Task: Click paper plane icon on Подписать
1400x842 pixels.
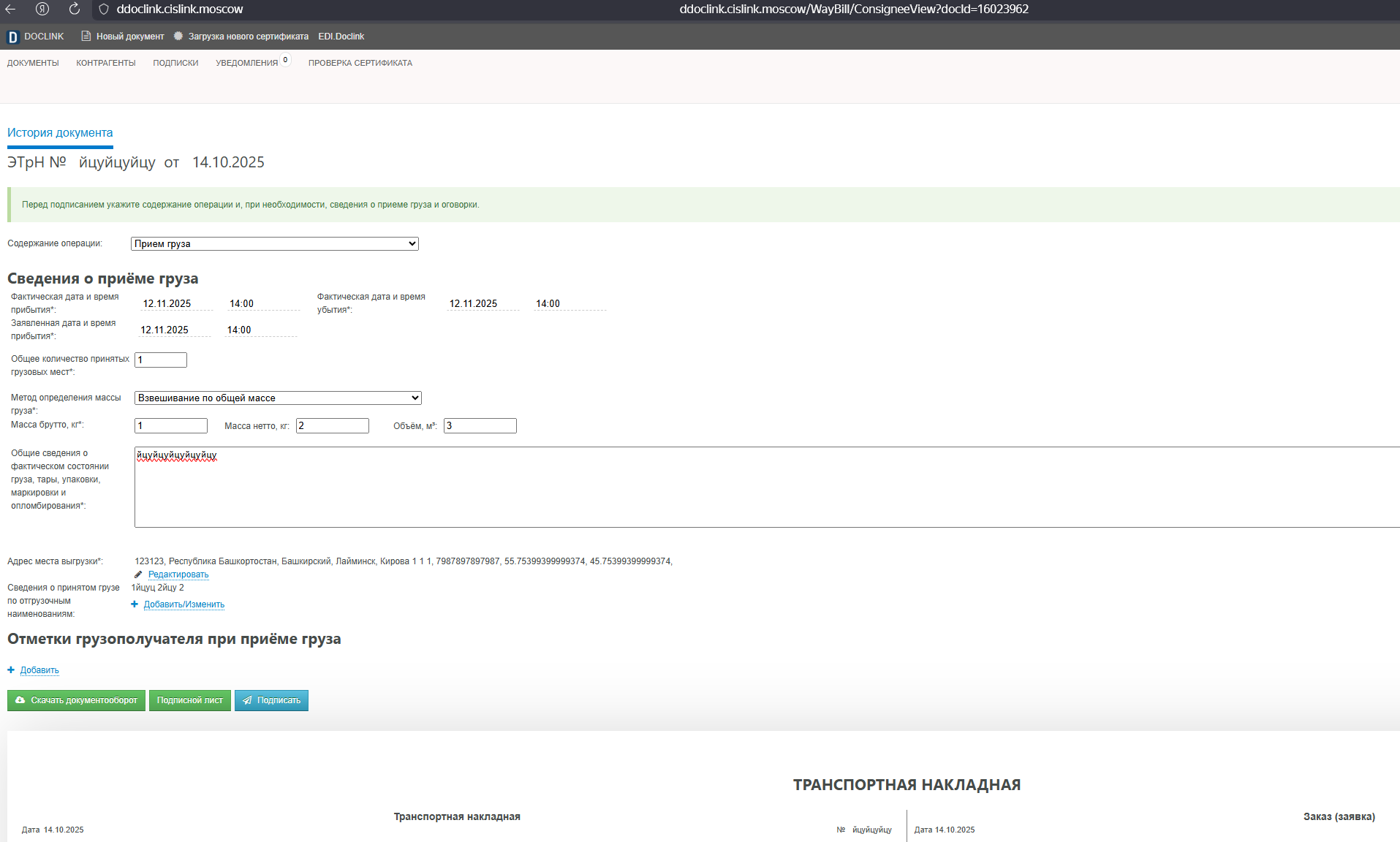Action: tap(248, 700)
